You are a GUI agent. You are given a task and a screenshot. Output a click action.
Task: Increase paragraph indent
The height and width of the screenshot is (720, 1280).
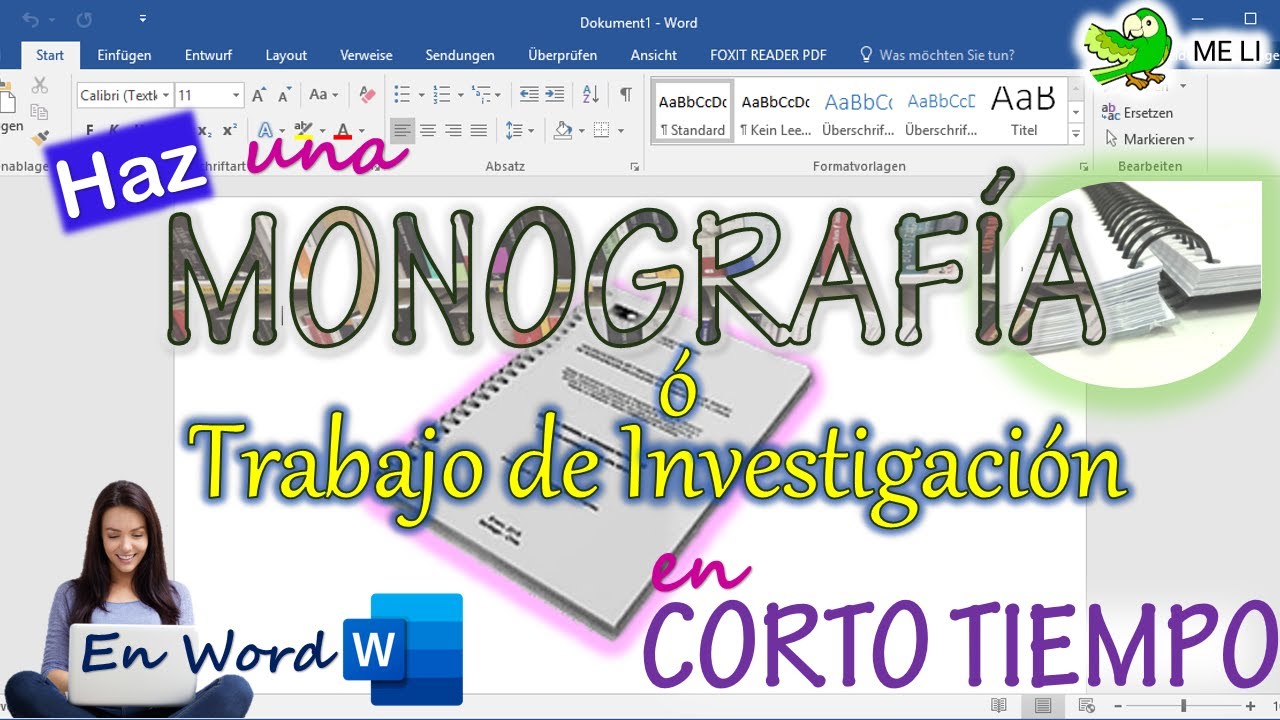(554, 95)
